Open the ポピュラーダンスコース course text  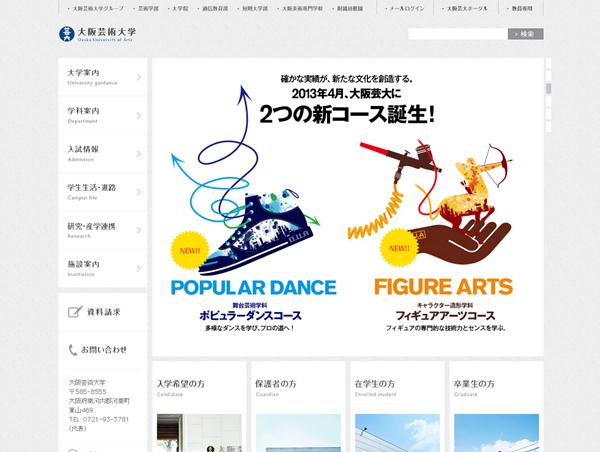[251, 316]
